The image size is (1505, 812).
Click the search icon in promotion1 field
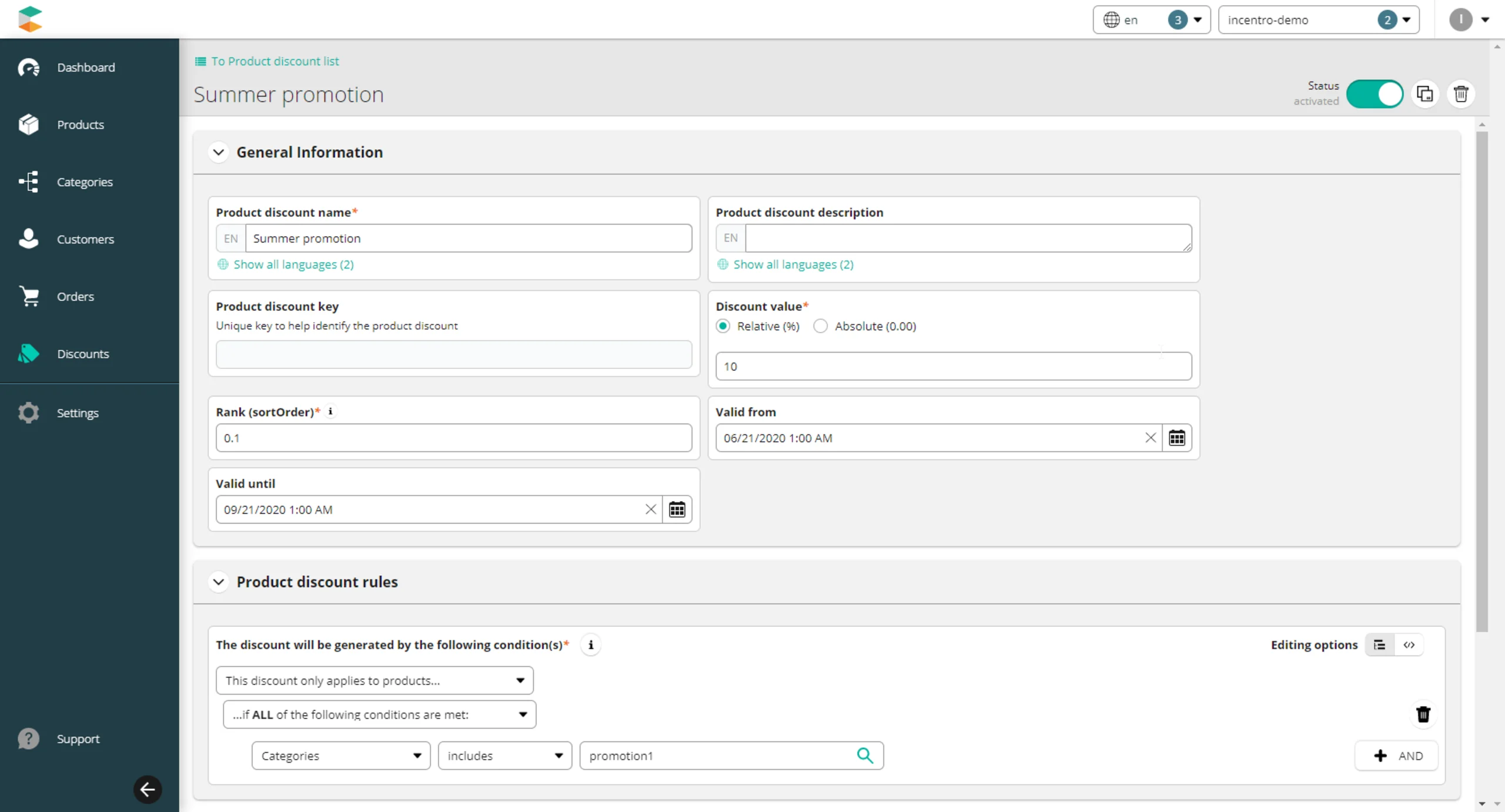(865, 756)
